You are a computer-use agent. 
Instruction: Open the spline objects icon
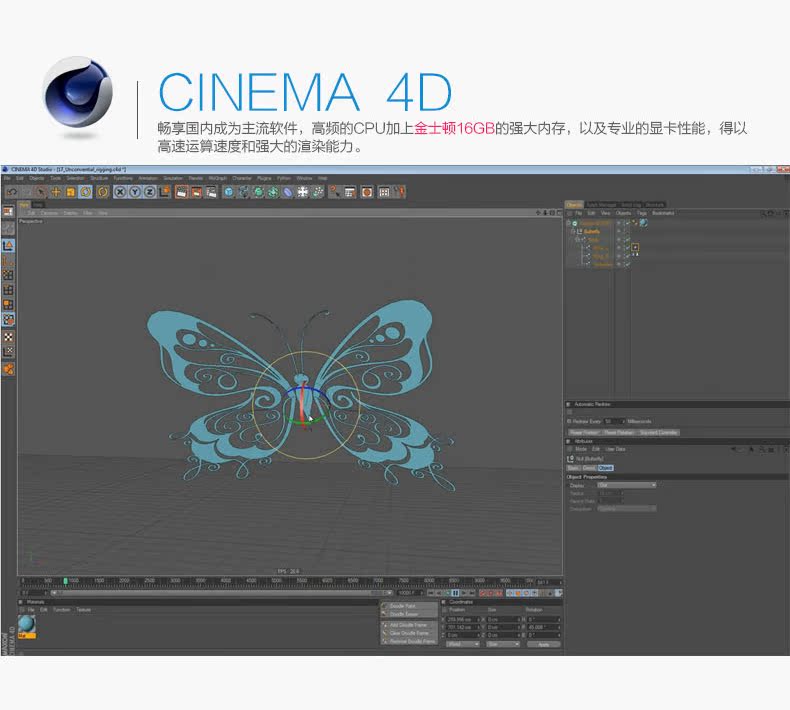pyautogui.click(x=243, y=192)
